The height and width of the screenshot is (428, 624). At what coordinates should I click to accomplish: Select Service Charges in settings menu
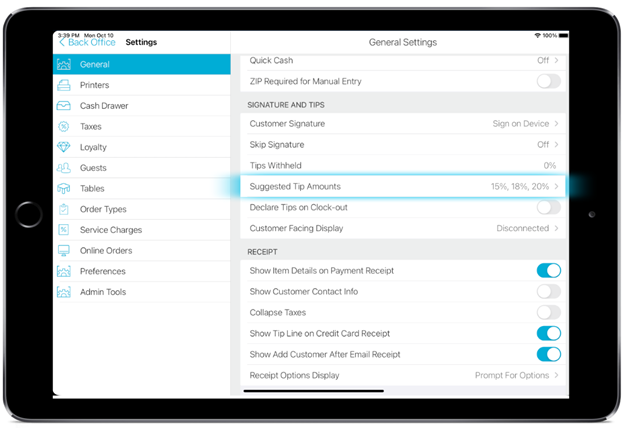[x=111, y=230]
